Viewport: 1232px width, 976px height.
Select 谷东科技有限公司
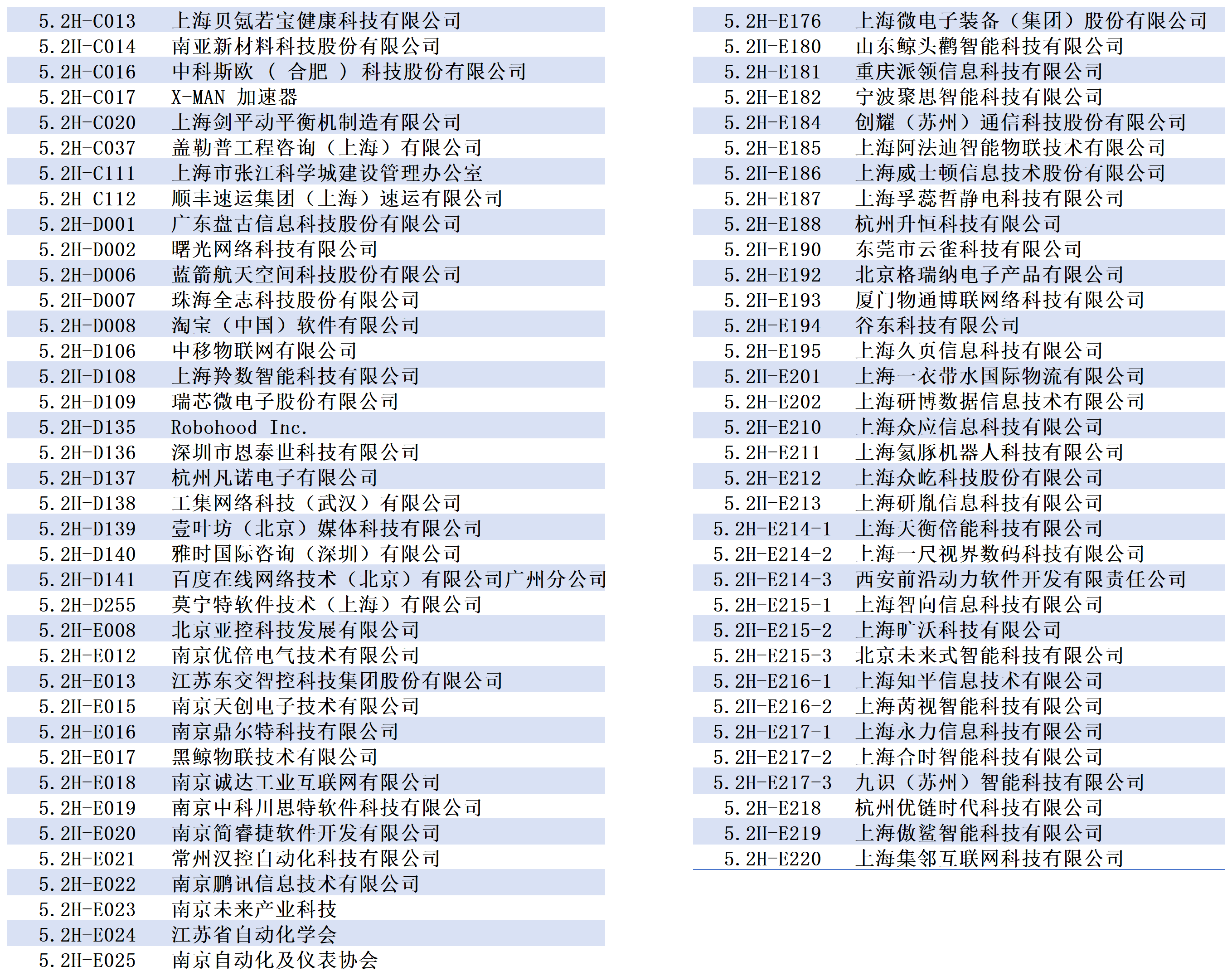coord(937,325)
